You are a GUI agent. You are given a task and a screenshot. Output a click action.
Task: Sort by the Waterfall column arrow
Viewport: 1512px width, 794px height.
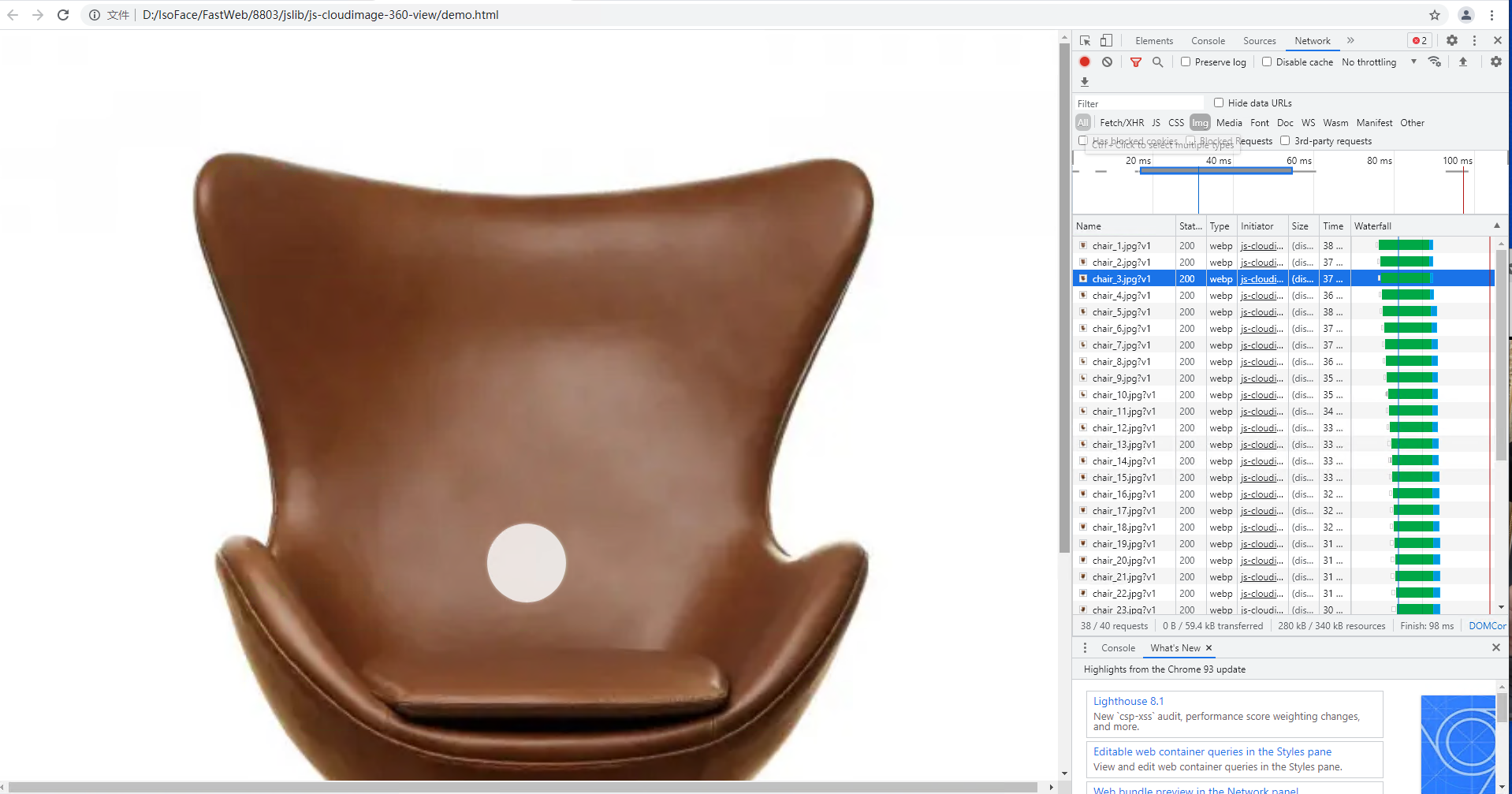point(1496,226)
